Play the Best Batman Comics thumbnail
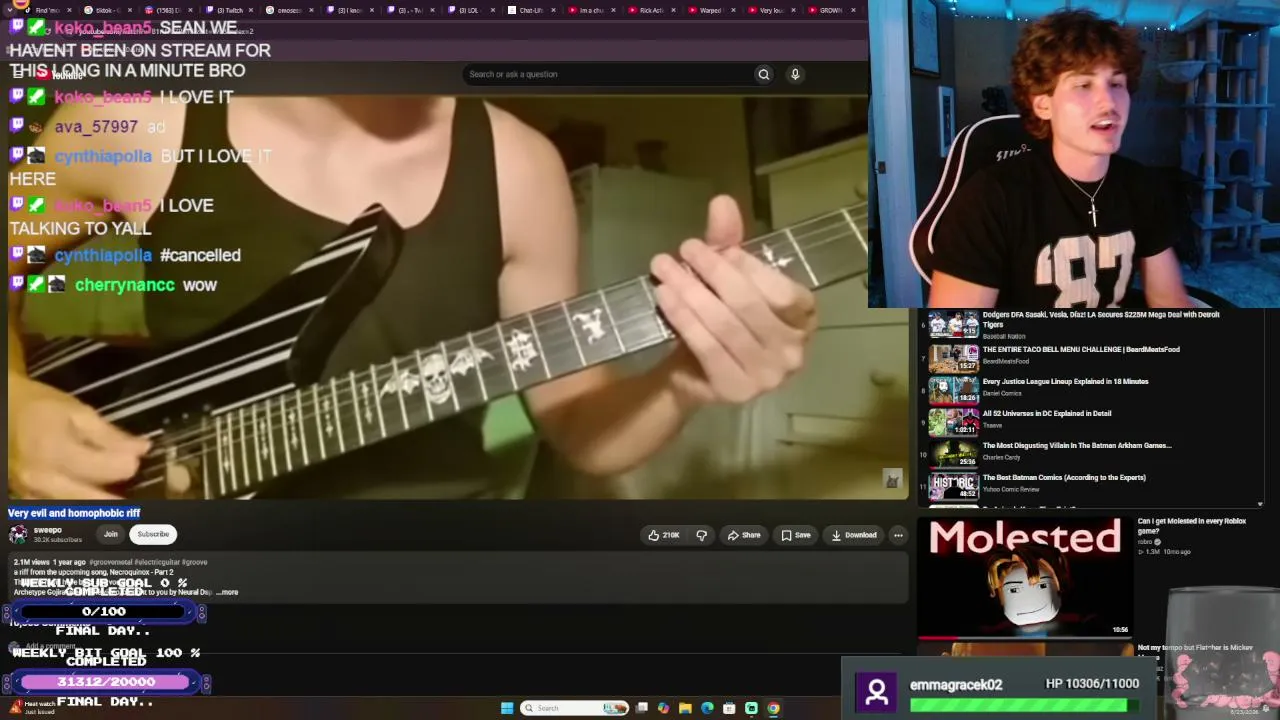 953,485
